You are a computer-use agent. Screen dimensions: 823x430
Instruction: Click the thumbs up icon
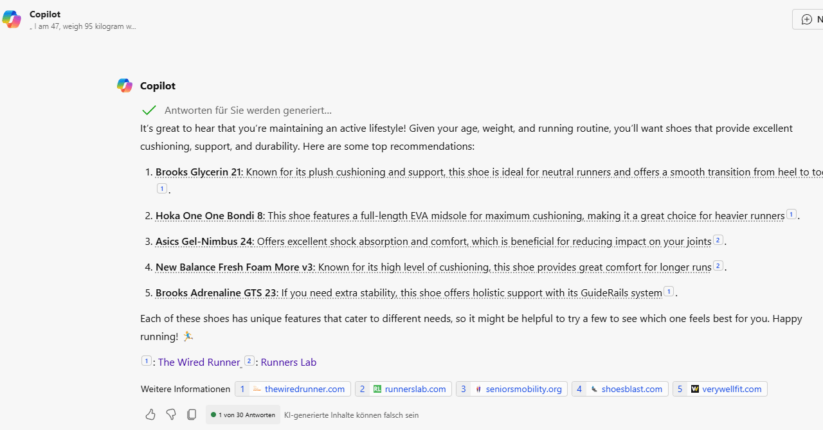tap(151, 414)
